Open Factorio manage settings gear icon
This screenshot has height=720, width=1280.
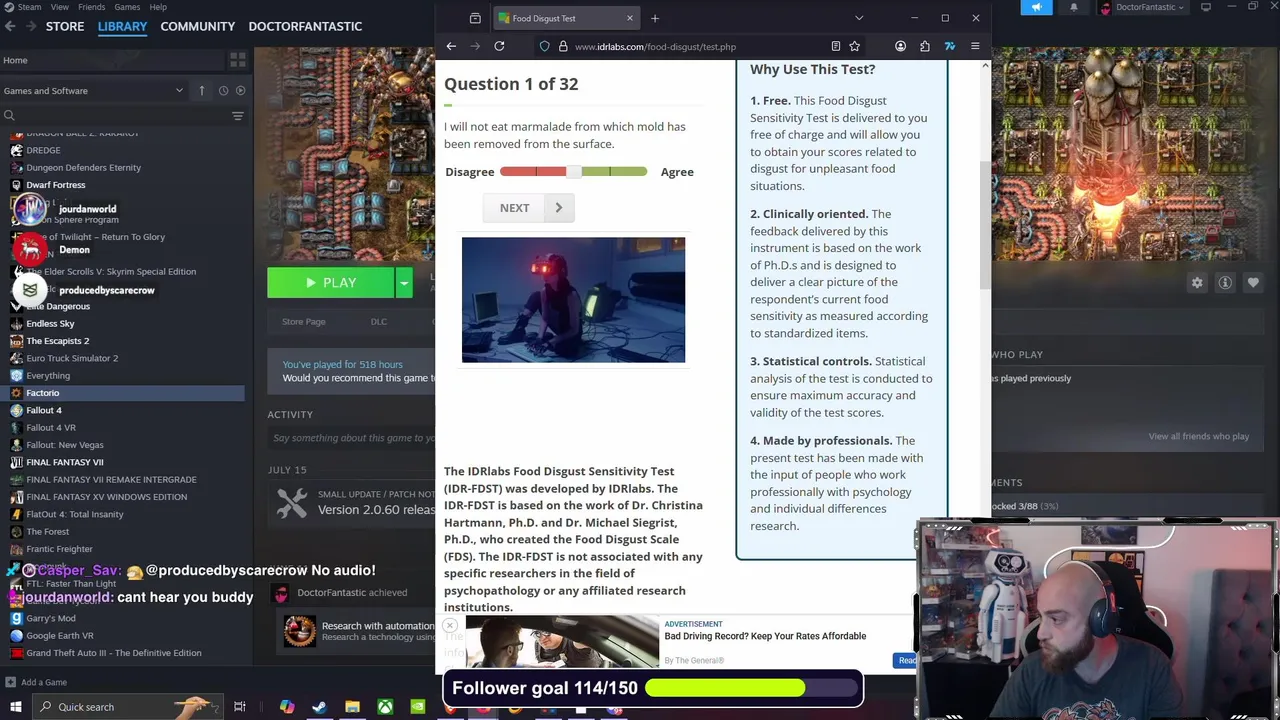pos(1197,283)
